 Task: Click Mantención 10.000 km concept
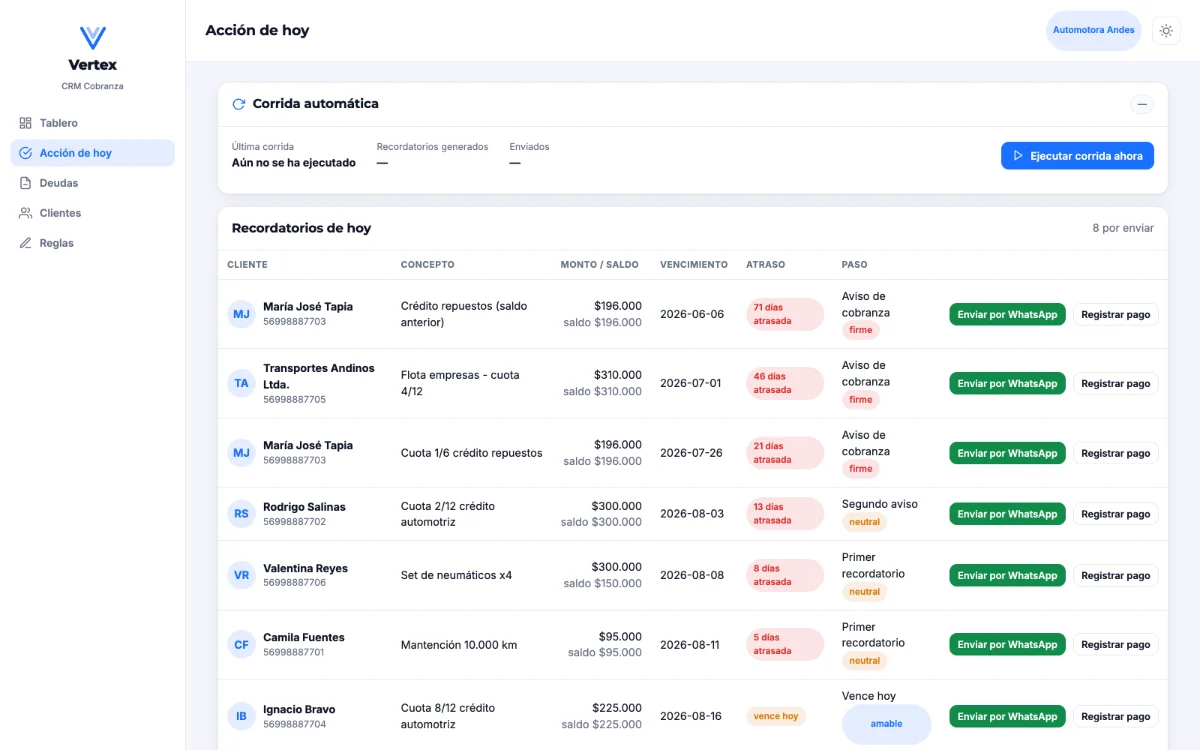tap(459, 645)
